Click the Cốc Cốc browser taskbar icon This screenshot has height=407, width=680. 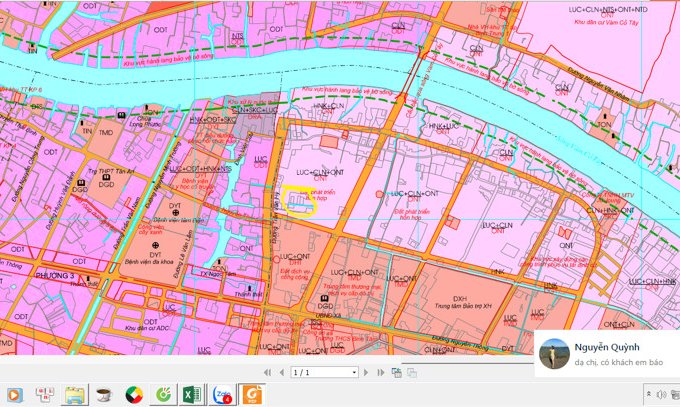tap(162, 393)
